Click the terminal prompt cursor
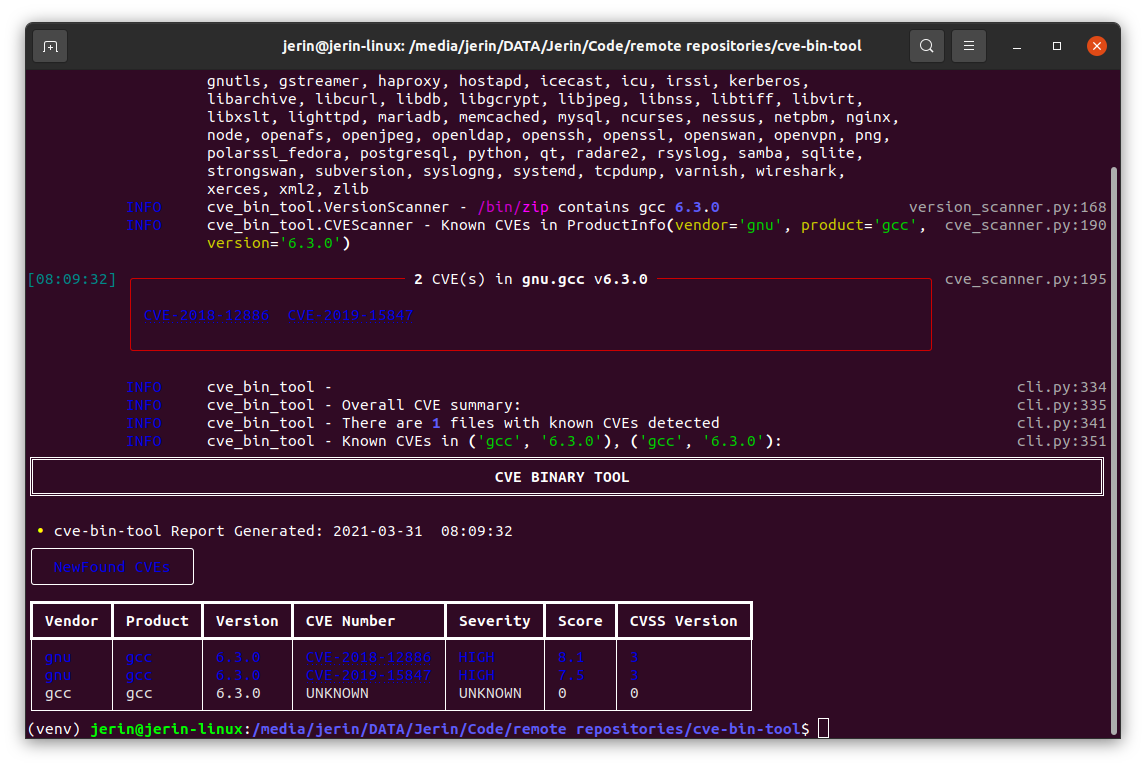 pos(822,728)
